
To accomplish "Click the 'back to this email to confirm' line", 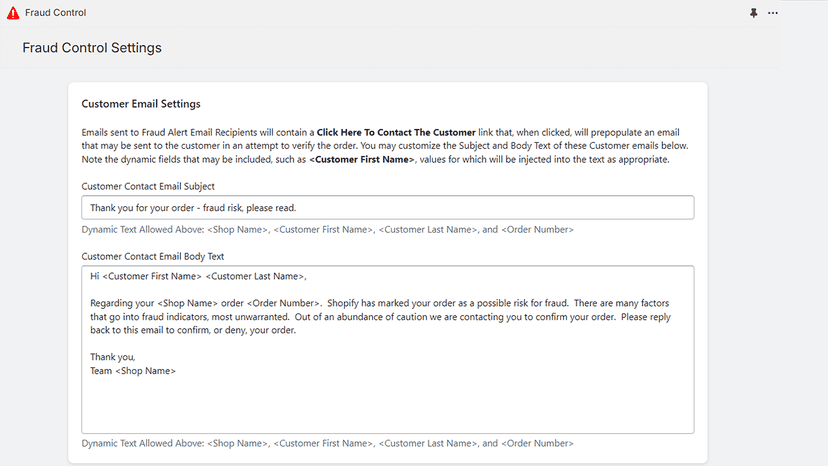I will pyautogui.click(x=193, y=330).
